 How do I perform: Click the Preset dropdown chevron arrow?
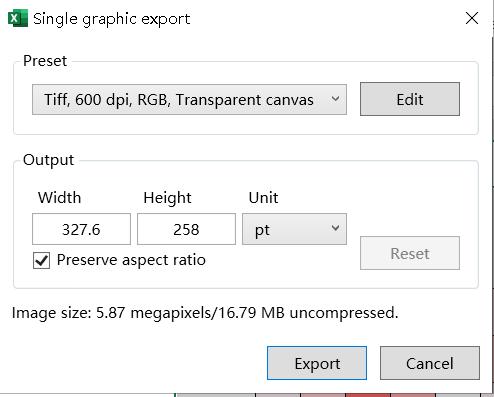[335, 99]
